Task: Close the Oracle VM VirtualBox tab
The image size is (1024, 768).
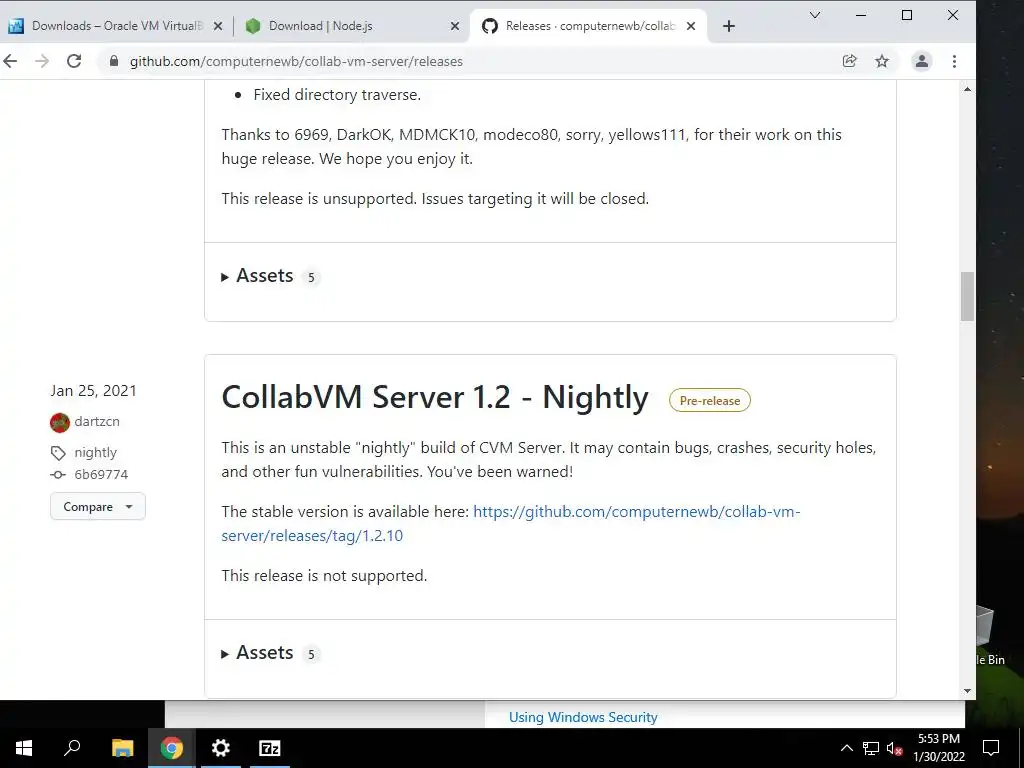Action: [218, 26]
